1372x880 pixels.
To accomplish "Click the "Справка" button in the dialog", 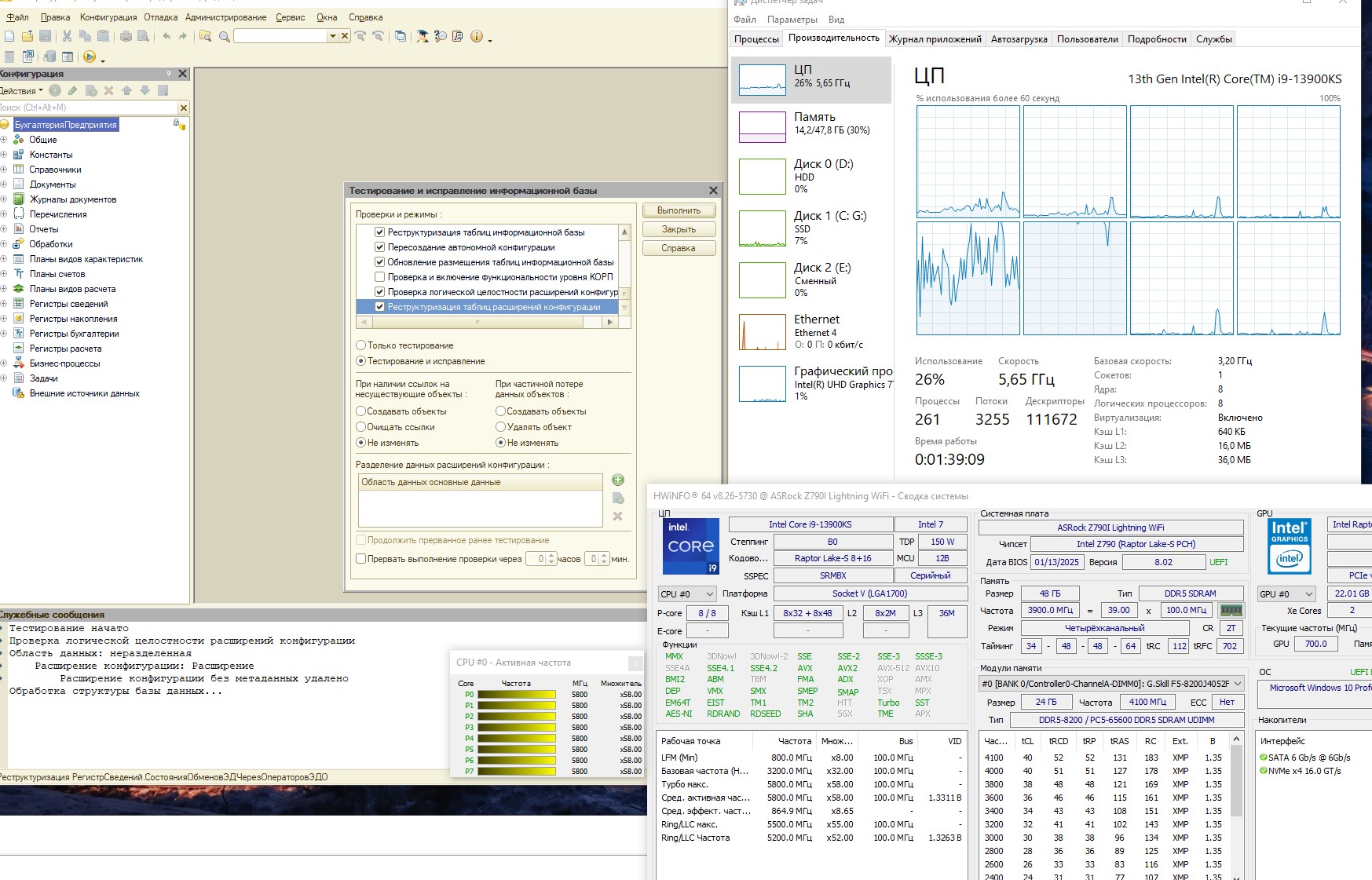I will (679, 248).
